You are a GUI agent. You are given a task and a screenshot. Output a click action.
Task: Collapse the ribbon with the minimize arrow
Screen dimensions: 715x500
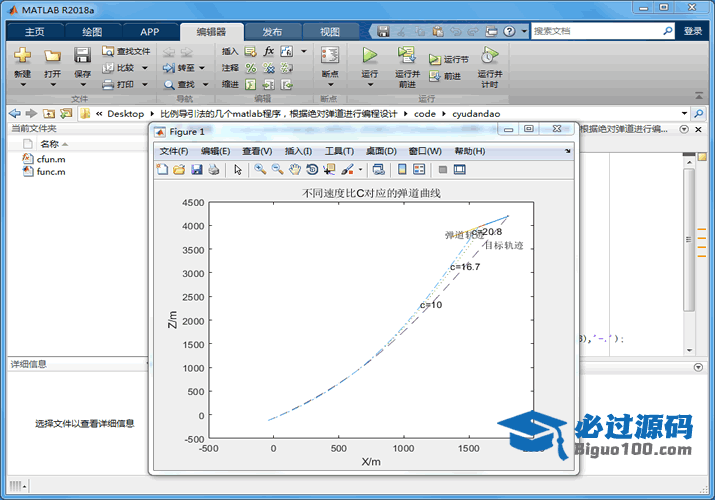699,96
